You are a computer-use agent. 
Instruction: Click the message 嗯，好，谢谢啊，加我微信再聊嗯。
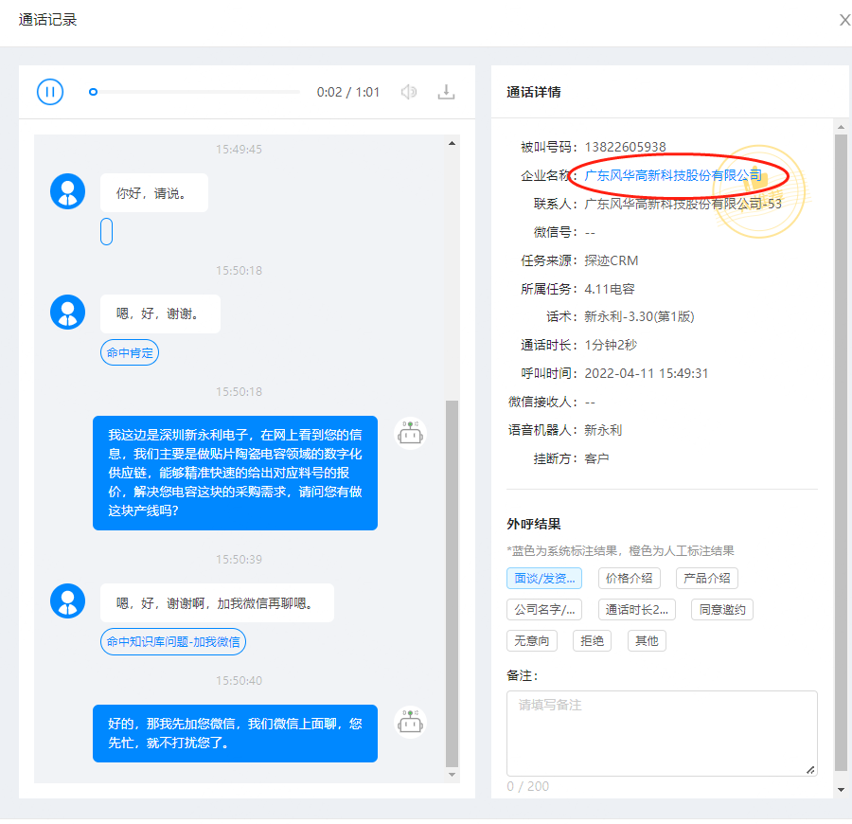click(x=217, y=603)
